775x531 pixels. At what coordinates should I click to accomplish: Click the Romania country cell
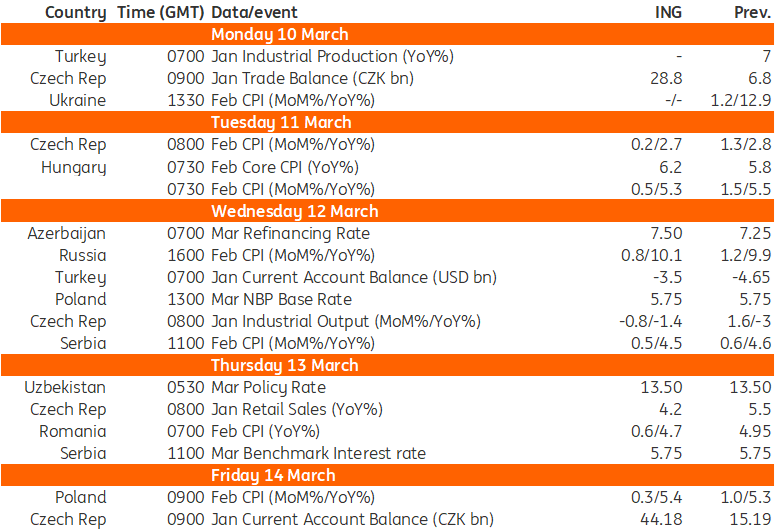click(x=72, y=431)
